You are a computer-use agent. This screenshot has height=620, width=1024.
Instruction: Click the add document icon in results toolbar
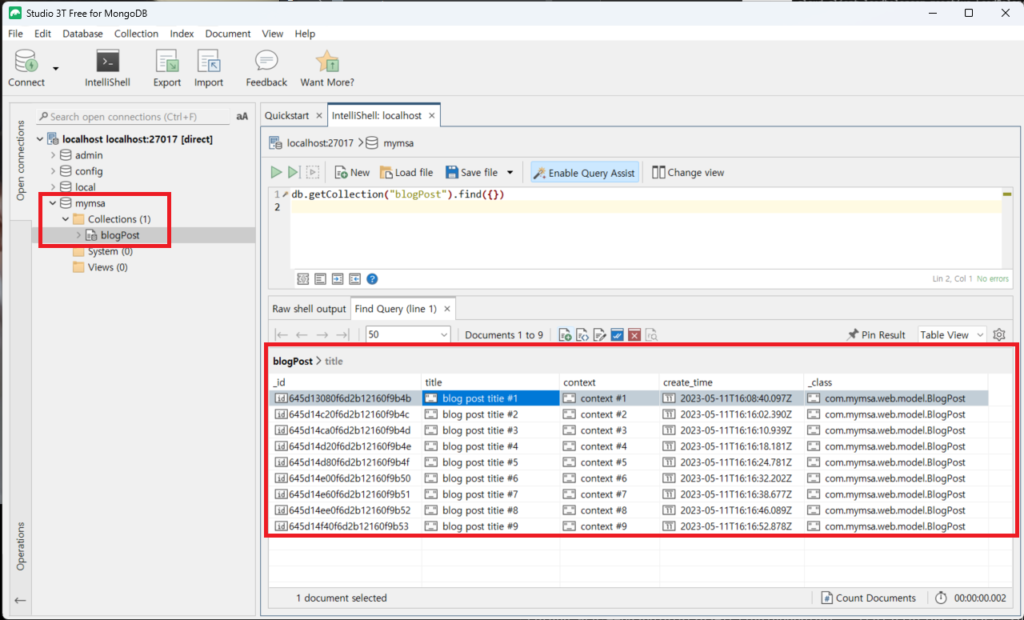click(x=566, y=335)
